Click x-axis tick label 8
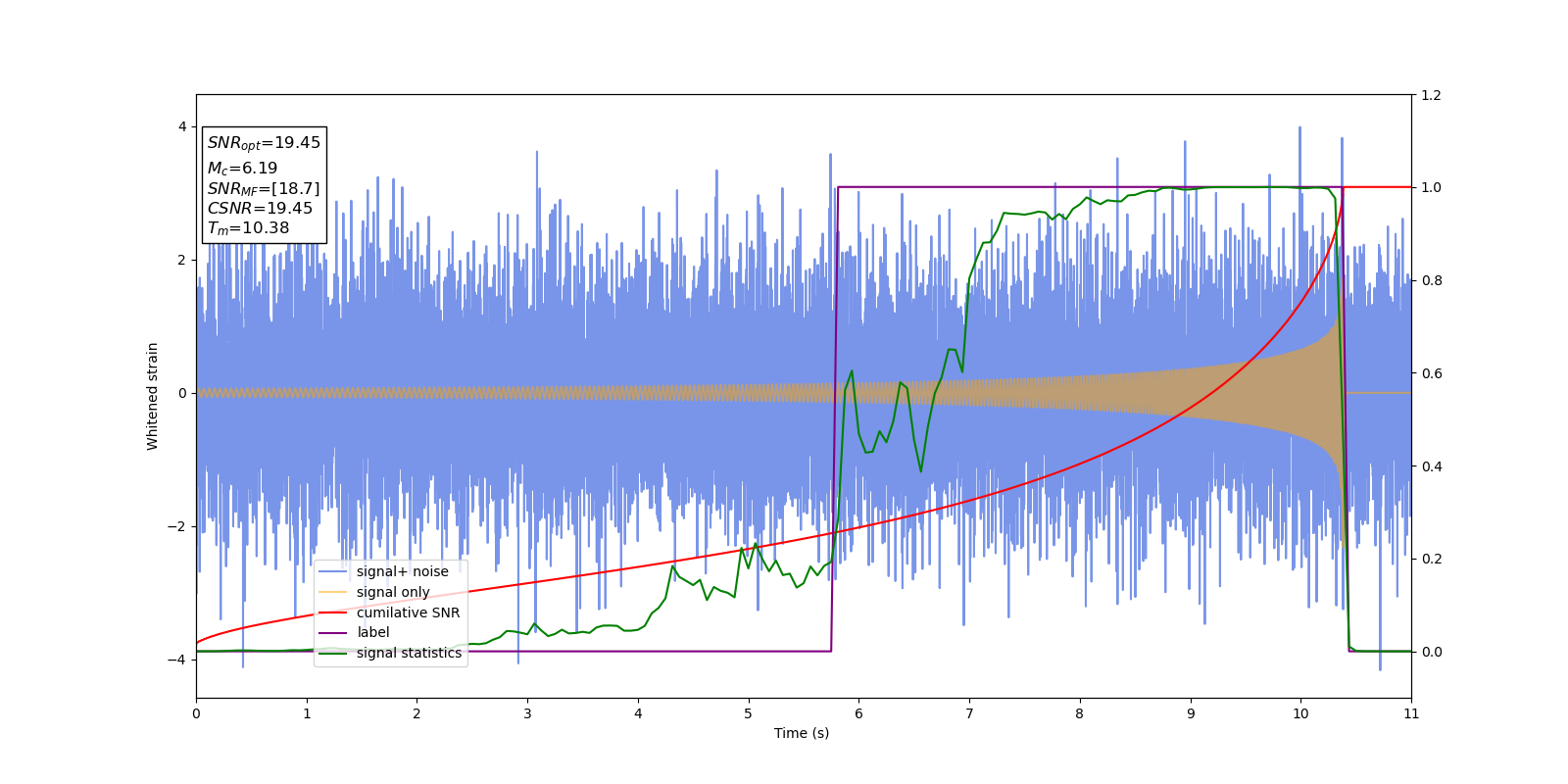1568x784 pixels. coord(1080,714)
